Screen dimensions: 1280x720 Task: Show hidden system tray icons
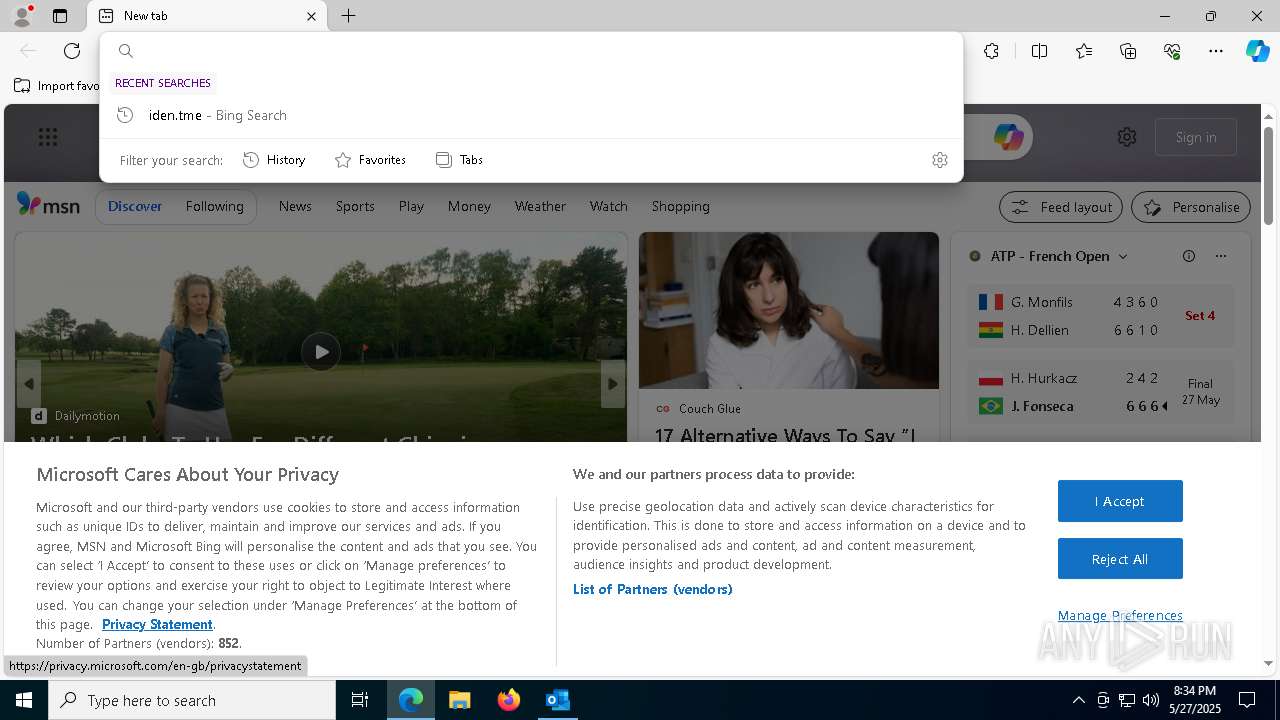[1079, 700]
